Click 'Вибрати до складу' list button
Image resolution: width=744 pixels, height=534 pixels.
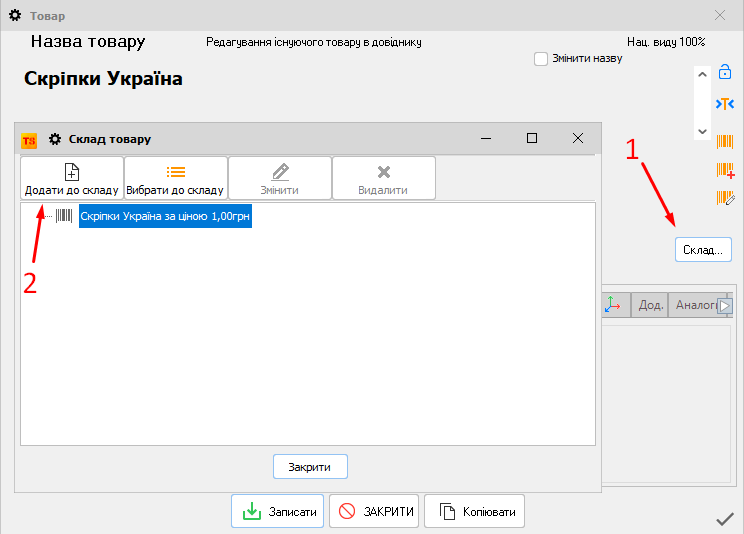pos(176,178)
